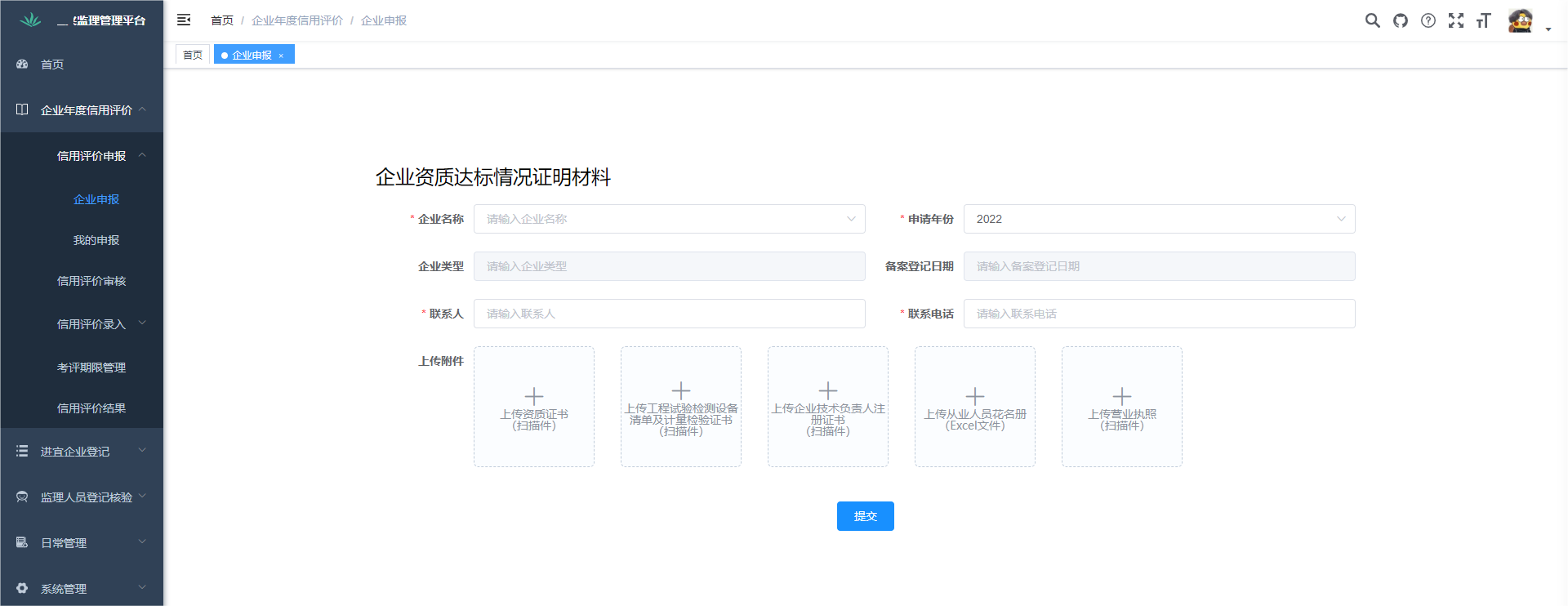
Task: Open the GitHub link icon
Action: click(x=1401, y=20)
